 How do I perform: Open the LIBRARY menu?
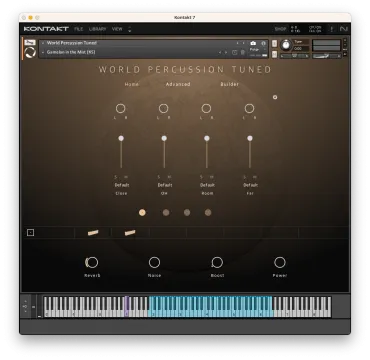pos(97,29)
